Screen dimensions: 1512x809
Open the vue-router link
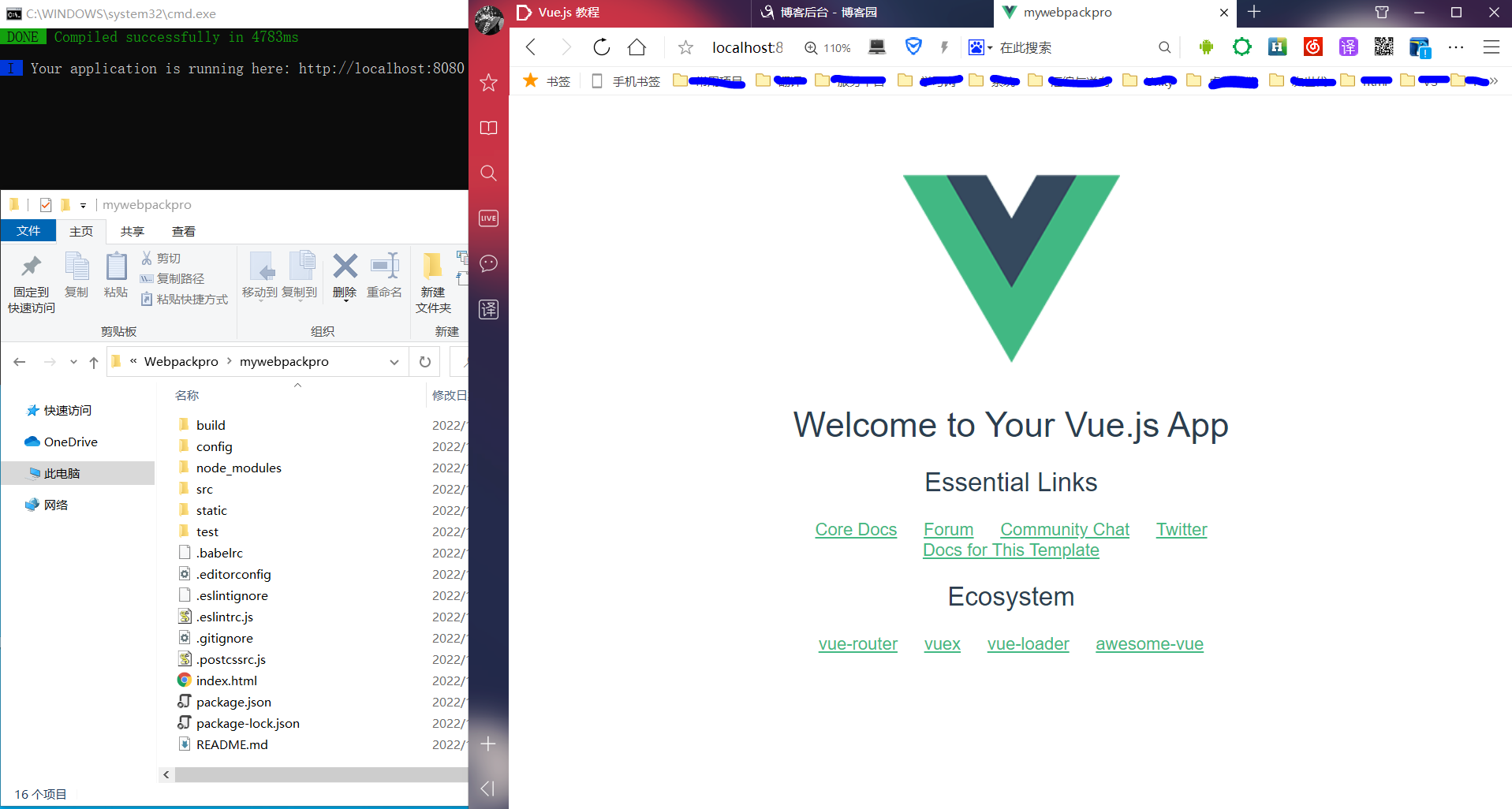(x=858, y=644)
